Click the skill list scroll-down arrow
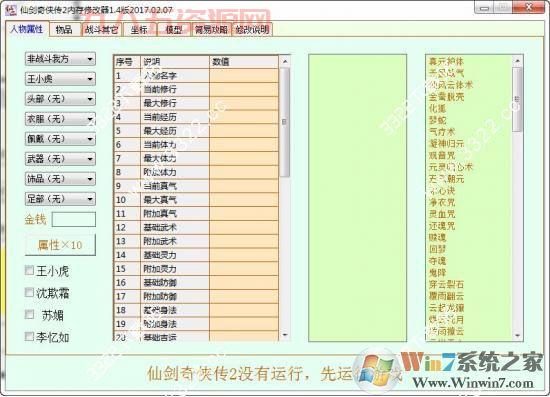 (x=517, y=336)
